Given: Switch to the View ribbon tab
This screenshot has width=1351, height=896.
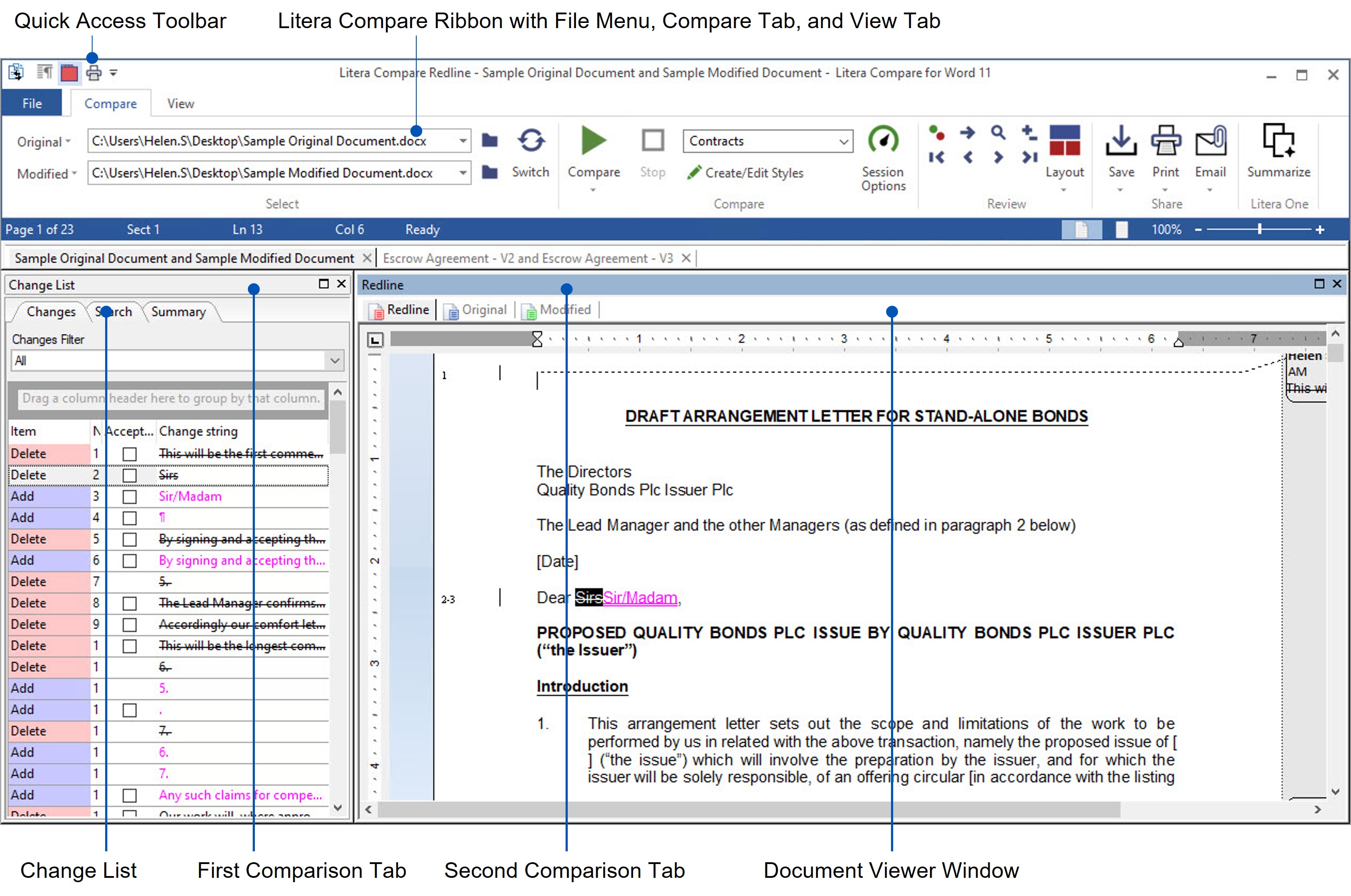Looking at the screenshot, I should click(180, 103).
